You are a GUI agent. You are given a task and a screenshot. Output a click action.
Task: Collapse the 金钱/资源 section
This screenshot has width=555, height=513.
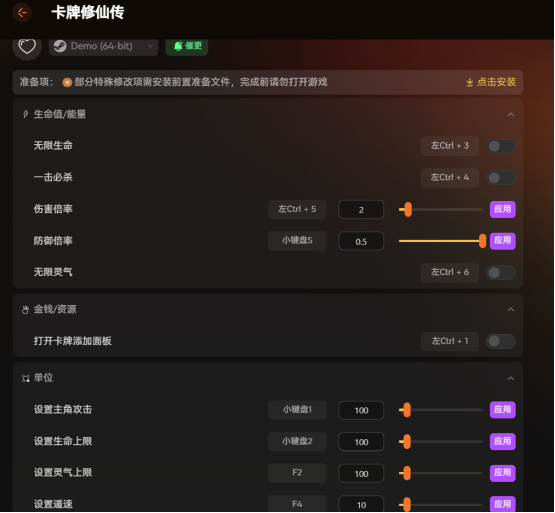(511, 310)
